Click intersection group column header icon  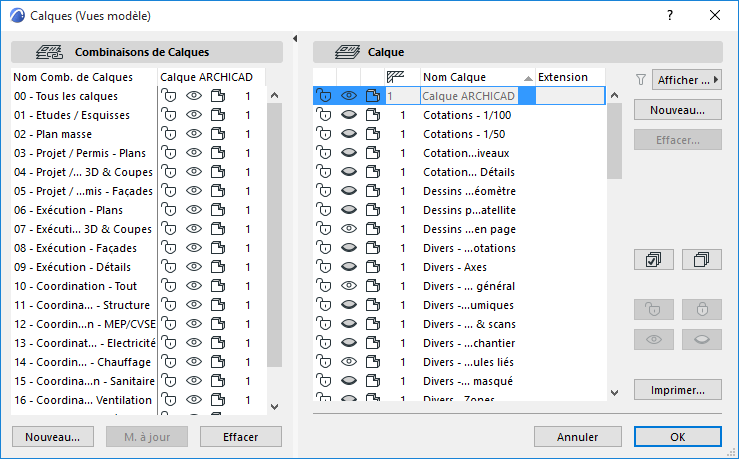point(395,77)
